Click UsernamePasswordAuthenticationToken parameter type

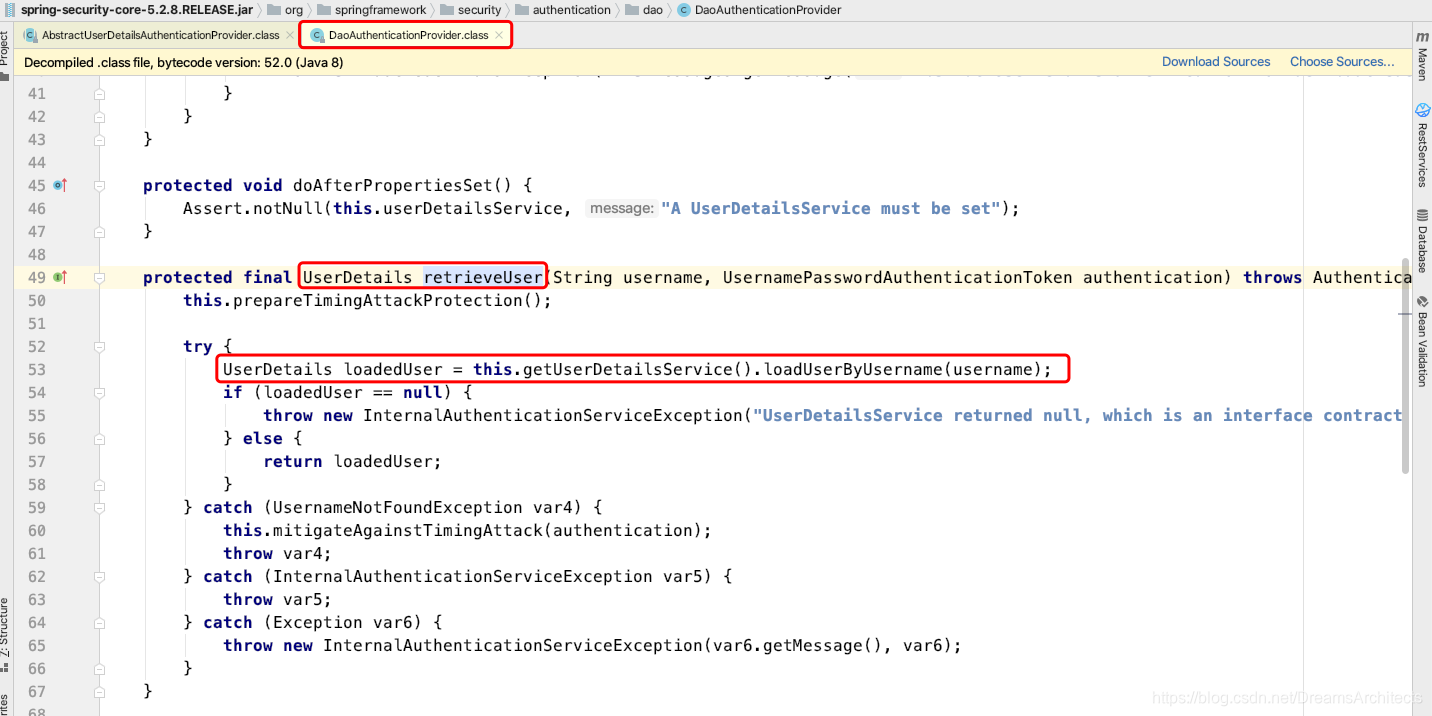[x=897, y=277]
